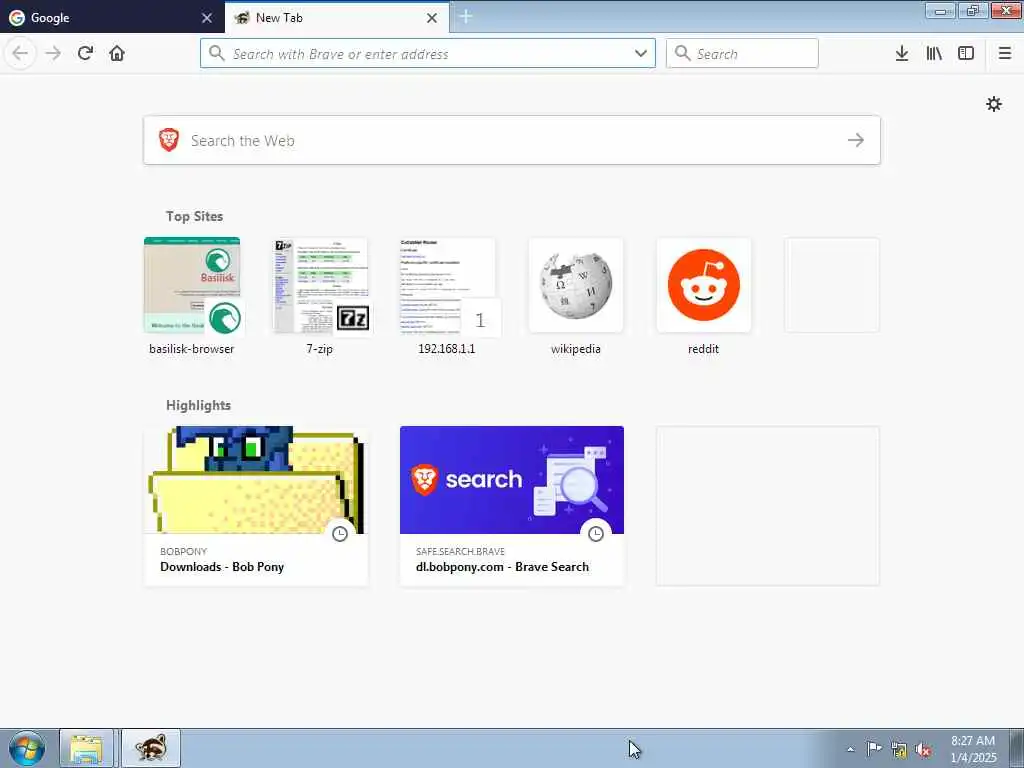Open the 7-zip top site tile

(x=320, y=285)
